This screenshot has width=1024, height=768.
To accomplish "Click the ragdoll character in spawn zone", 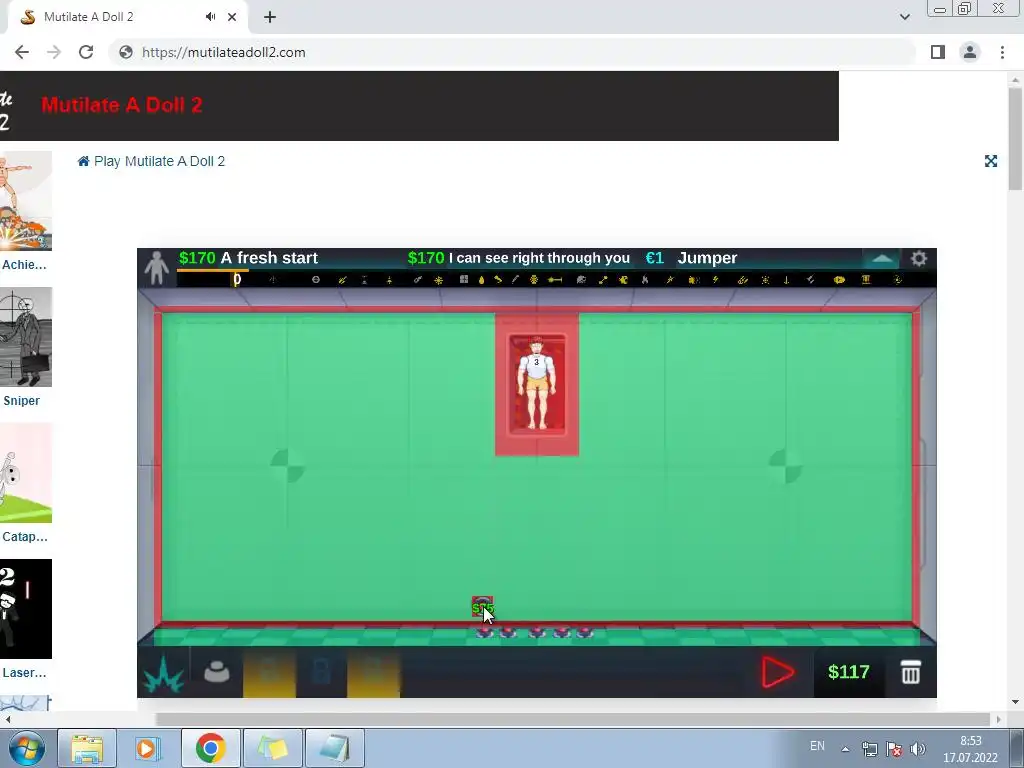I will pyautogui.click(x=537, y=383).
